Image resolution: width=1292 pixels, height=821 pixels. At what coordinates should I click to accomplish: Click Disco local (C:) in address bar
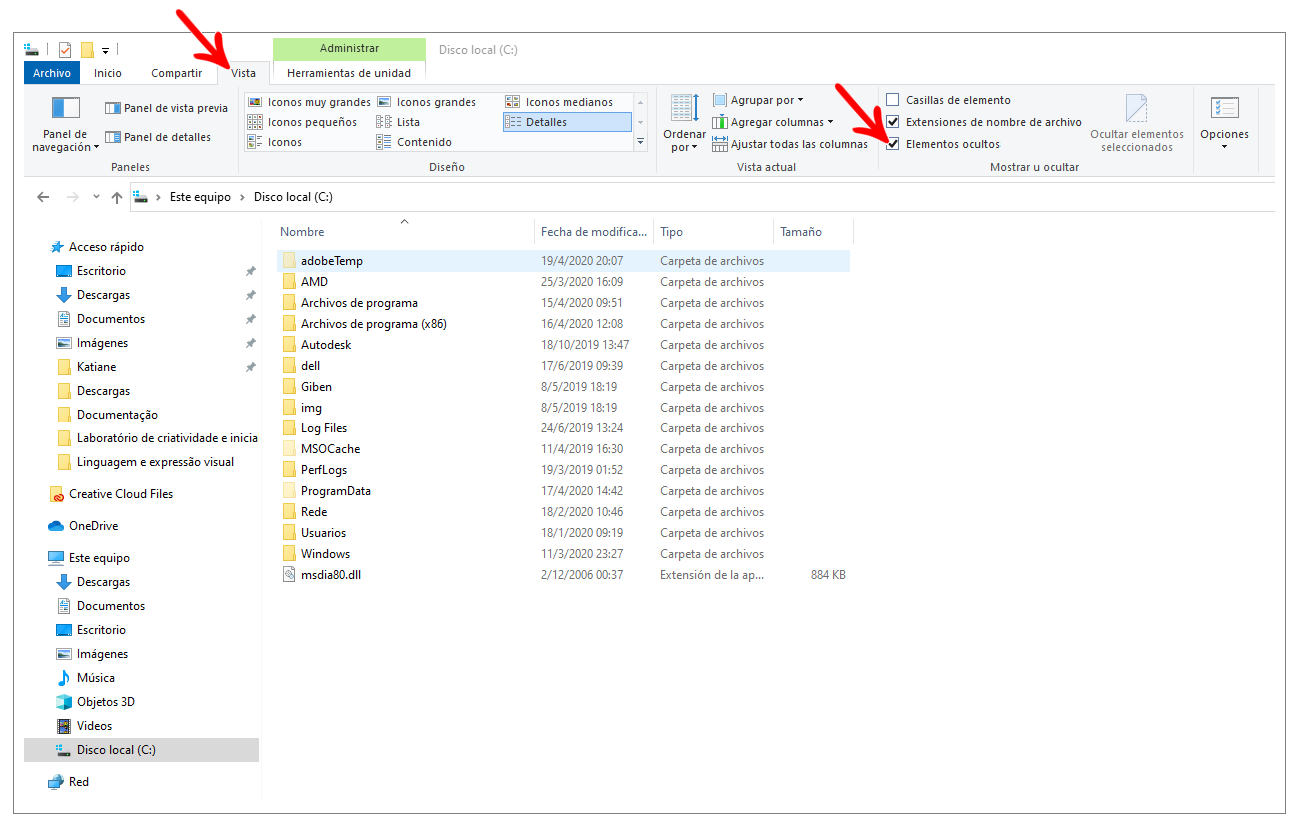293,197
